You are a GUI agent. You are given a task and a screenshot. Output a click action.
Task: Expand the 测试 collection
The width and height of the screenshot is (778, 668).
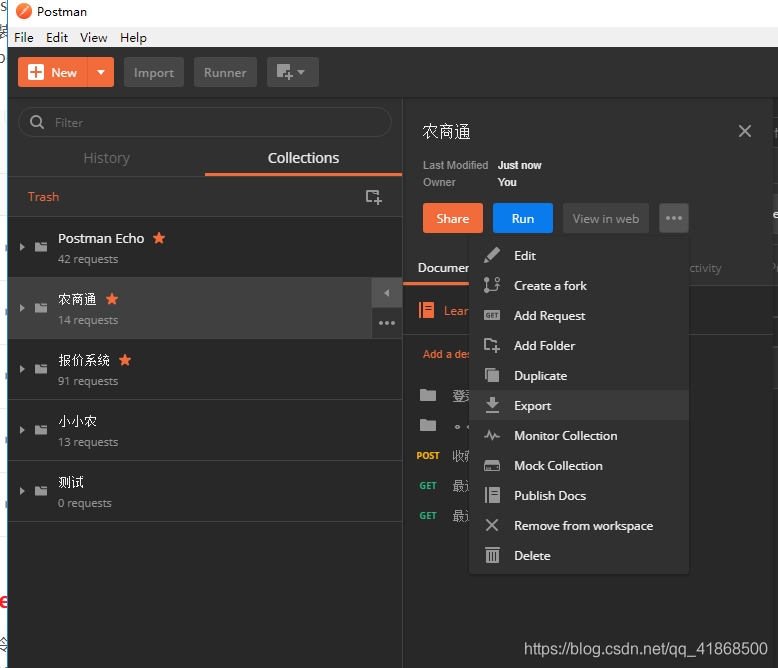(x=22, y=491)
